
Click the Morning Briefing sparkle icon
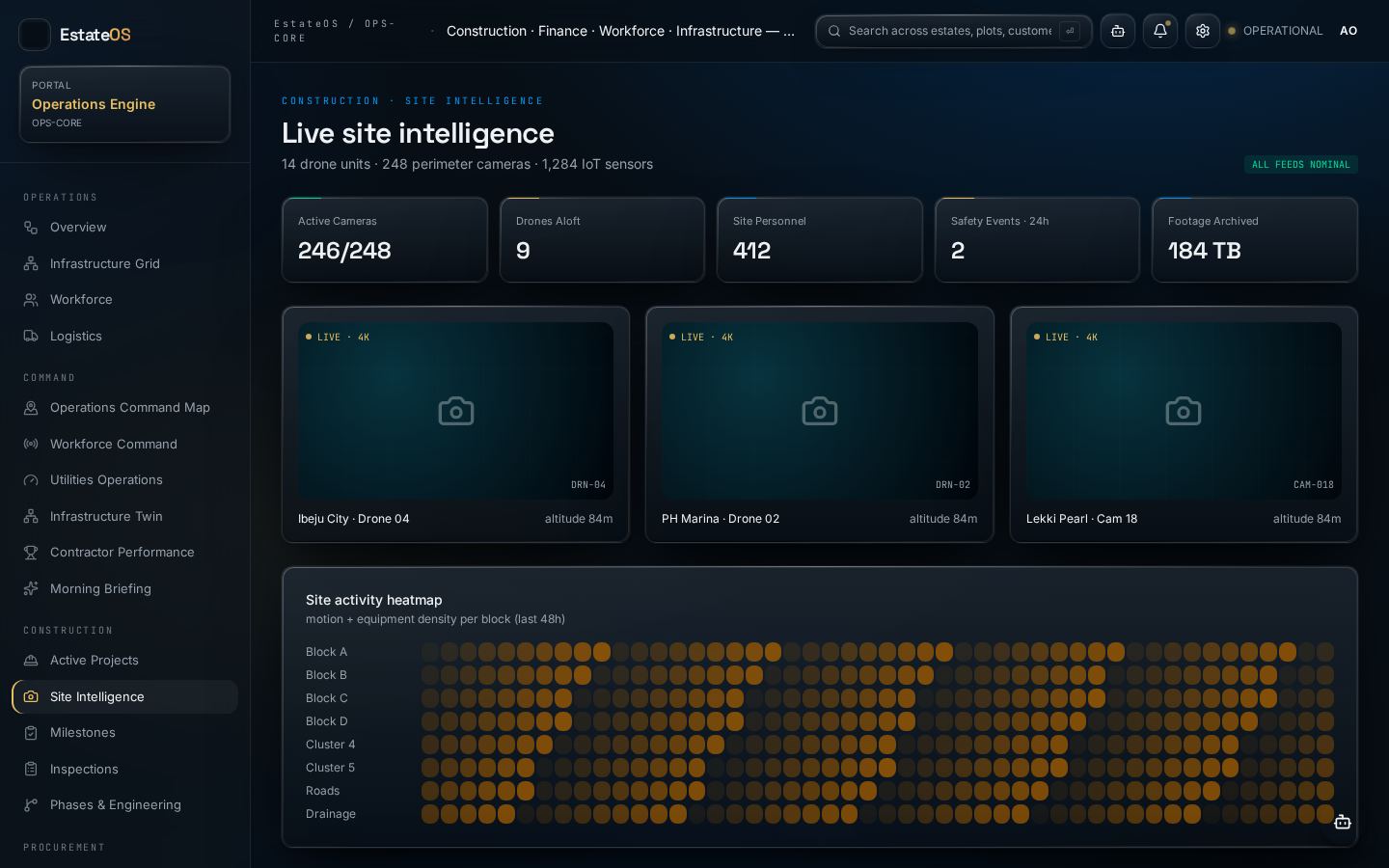(x=31, y=588)
